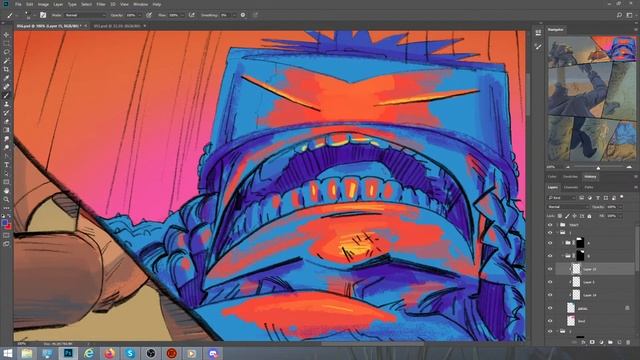Open brush Opacity dropdown arrow
The image size is (640, 360).
point(139,15)
